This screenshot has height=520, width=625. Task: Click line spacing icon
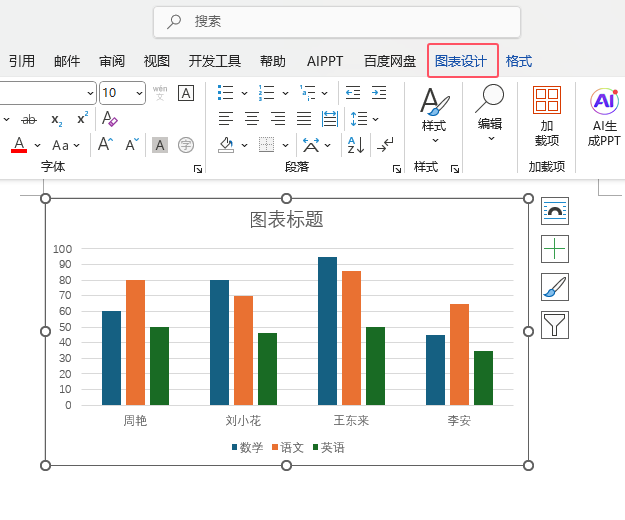point(358,119)
